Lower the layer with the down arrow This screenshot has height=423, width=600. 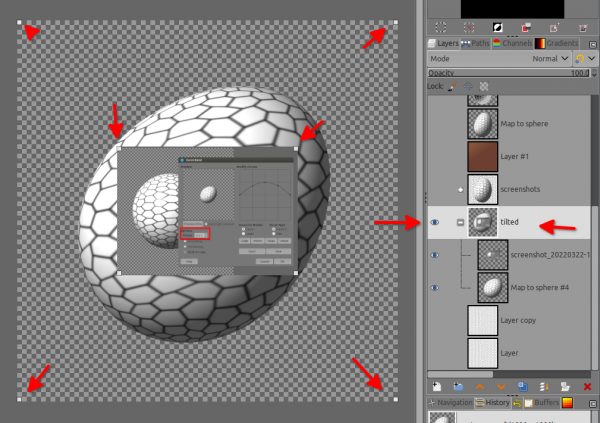pos(501,387)
